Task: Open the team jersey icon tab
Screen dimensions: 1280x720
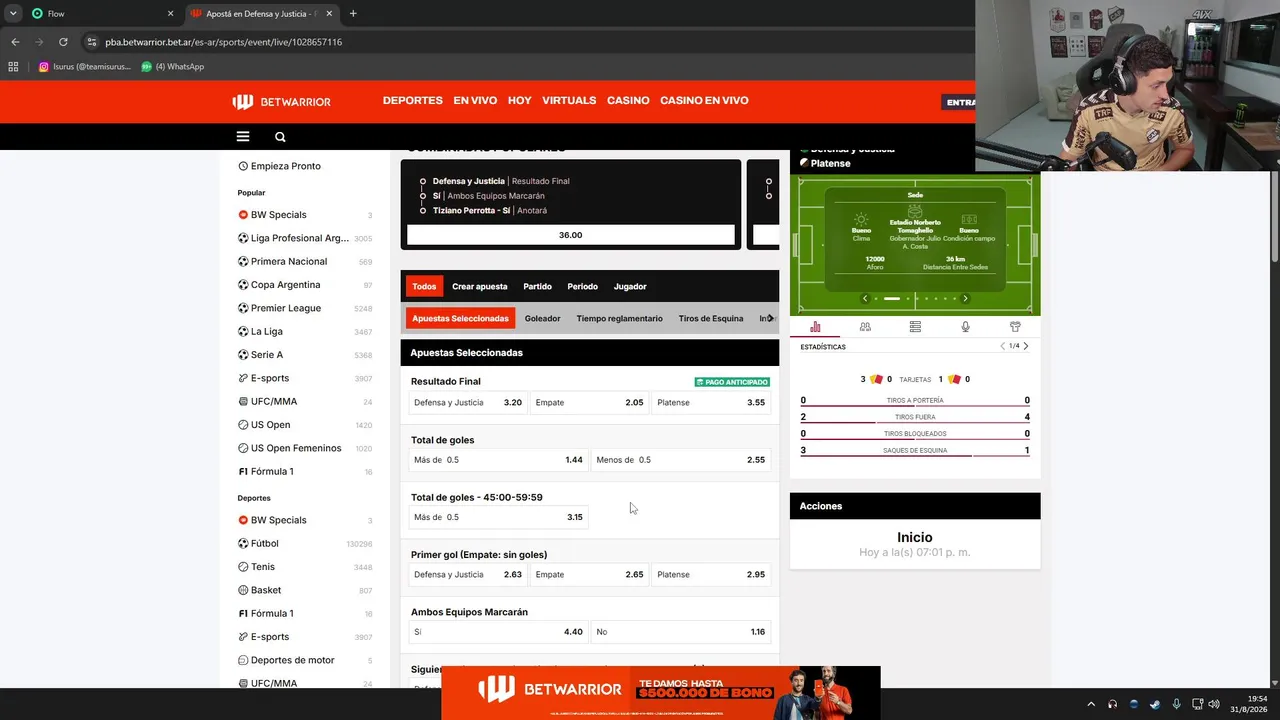Action: pyautogui.click(x=1015, y=327)
